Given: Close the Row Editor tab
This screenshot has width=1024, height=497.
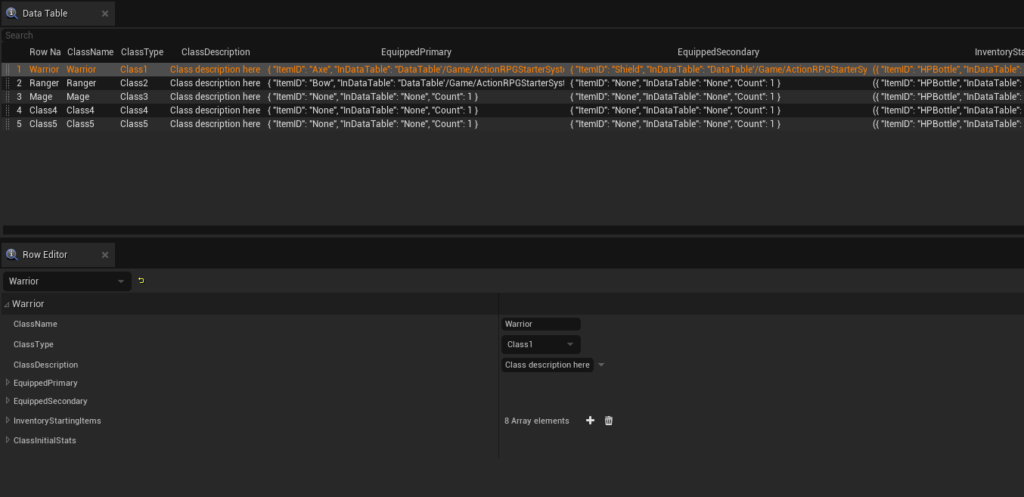Looking at the screenshot, I should (x=104, y=255).
